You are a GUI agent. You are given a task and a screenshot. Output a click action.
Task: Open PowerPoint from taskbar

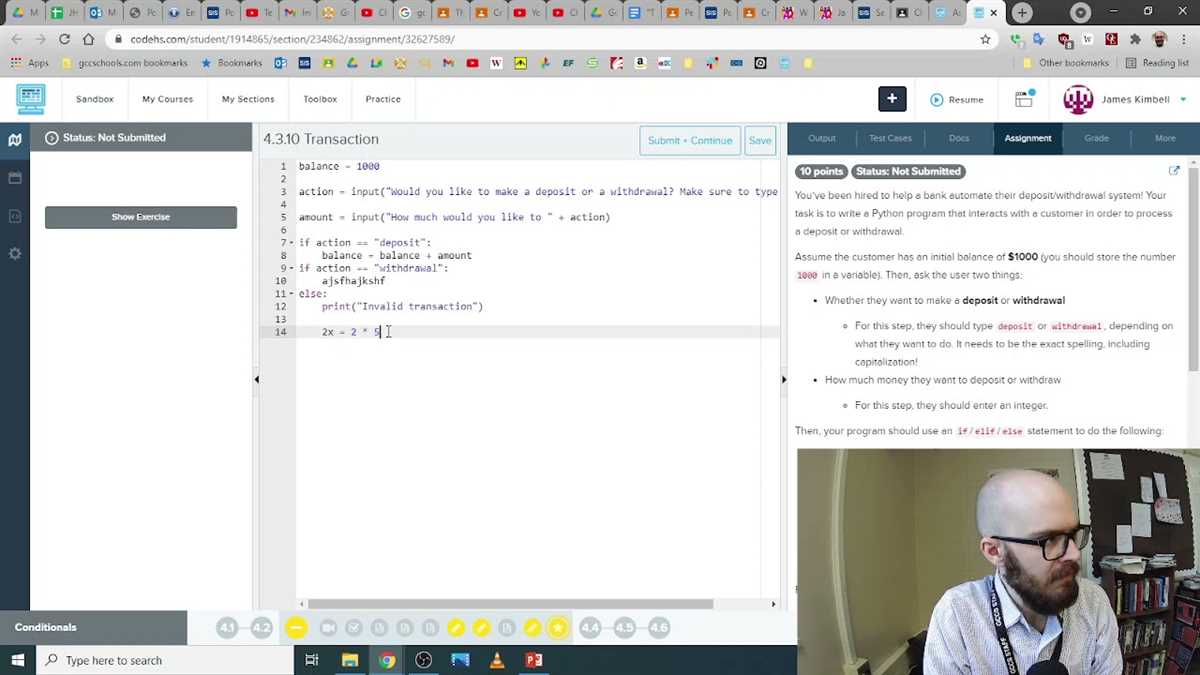(534, 660)
